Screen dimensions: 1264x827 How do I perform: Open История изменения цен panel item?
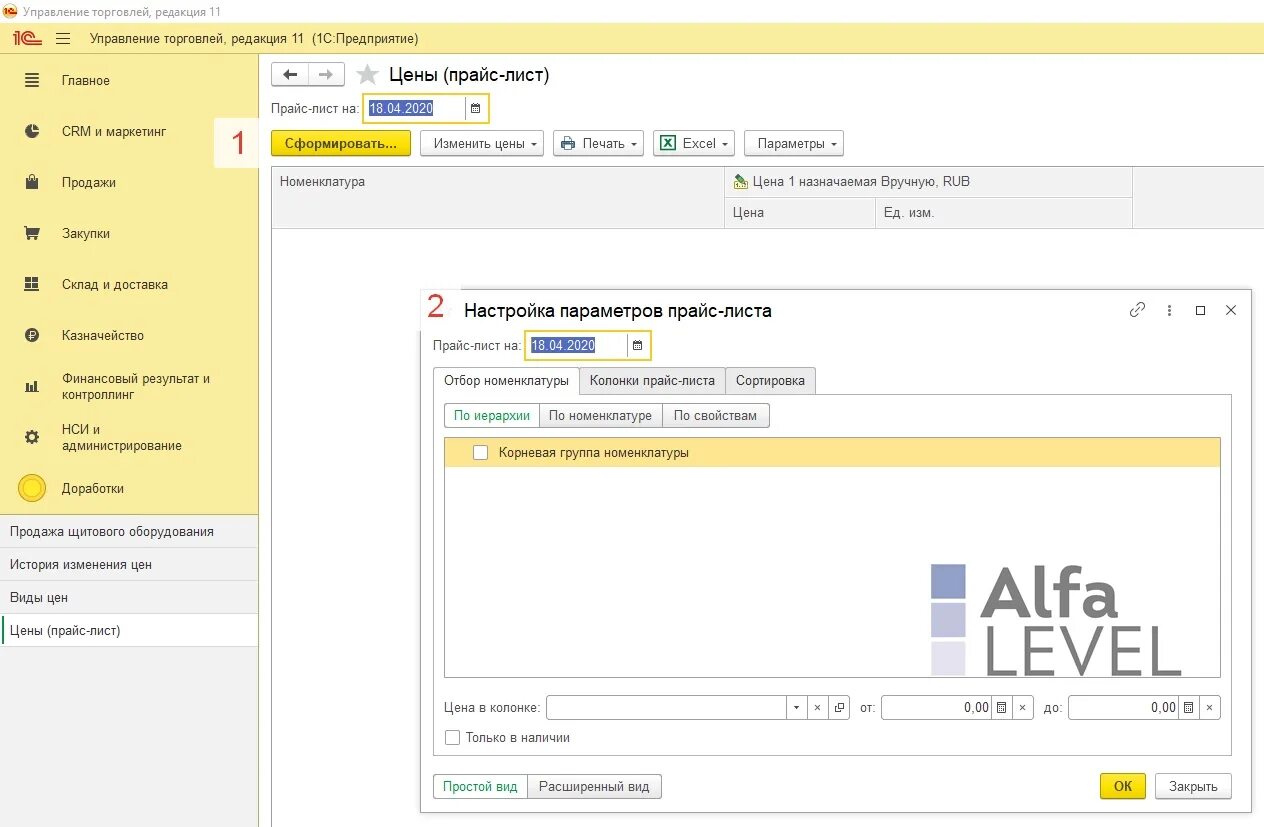tap(129, 564)
